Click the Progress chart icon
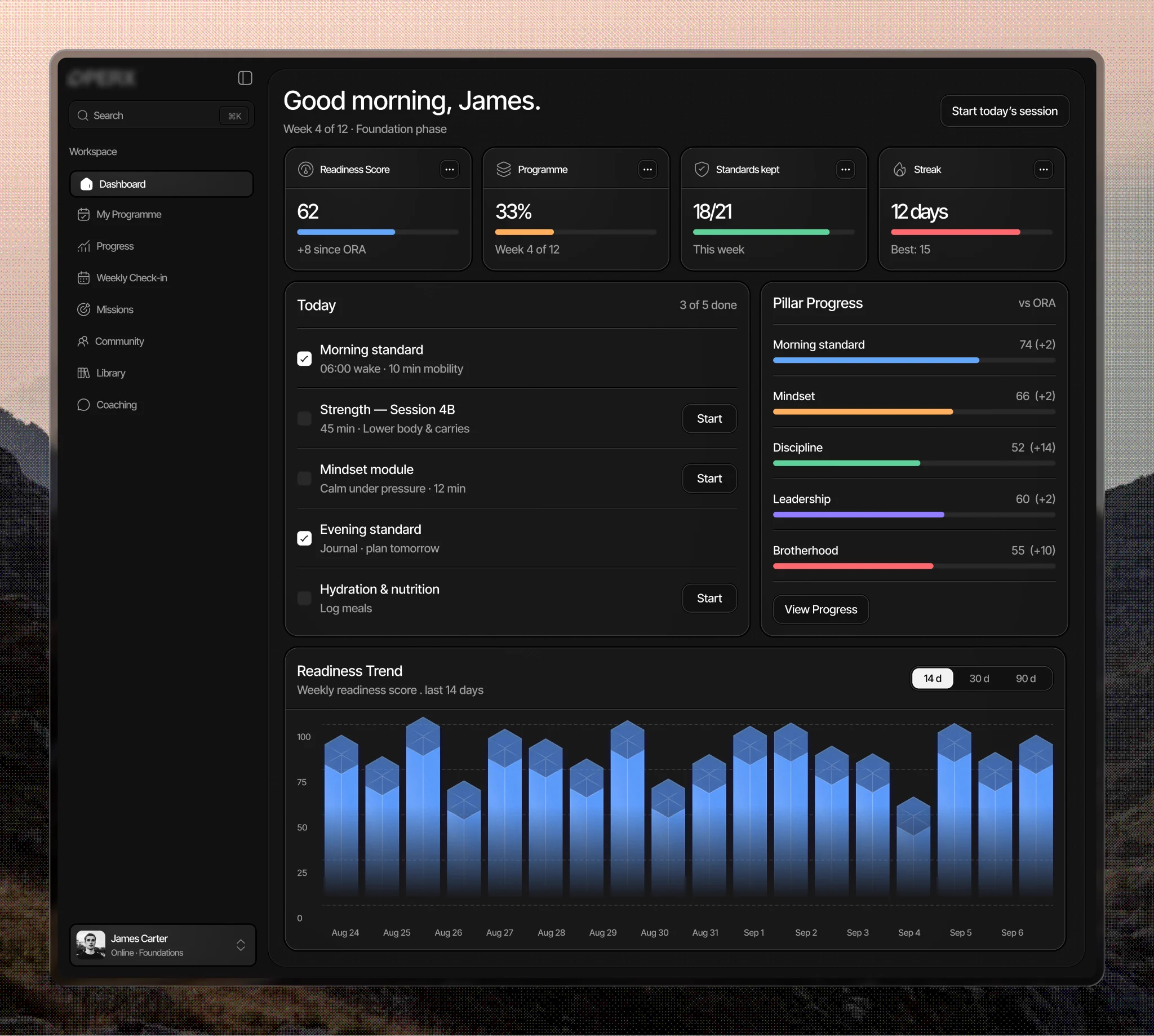 (83, 246)
